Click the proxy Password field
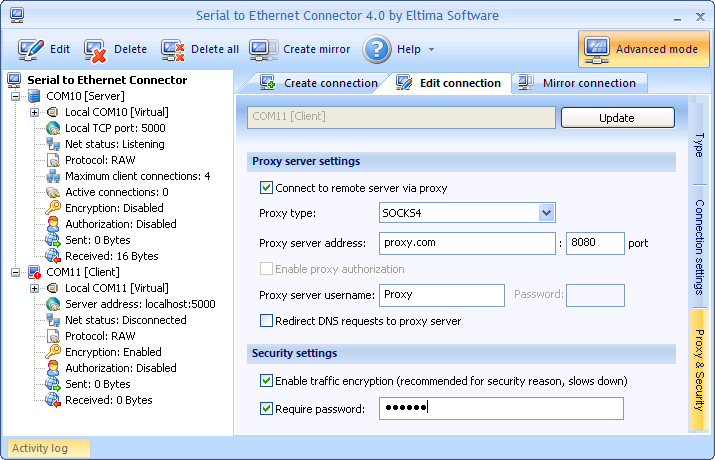The image size is (715, 460). [x=595, y=295]
